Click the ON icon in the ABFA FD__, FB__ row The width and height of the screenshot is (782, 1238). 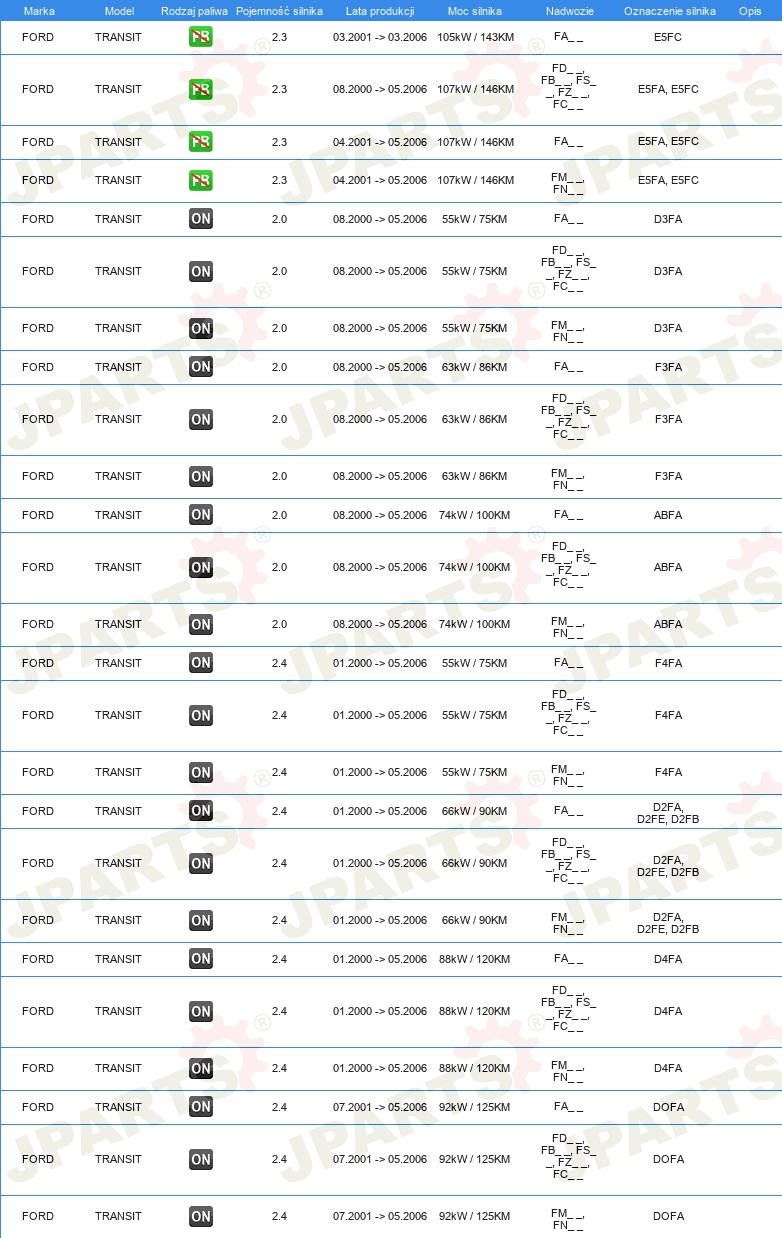click(201, 567)
